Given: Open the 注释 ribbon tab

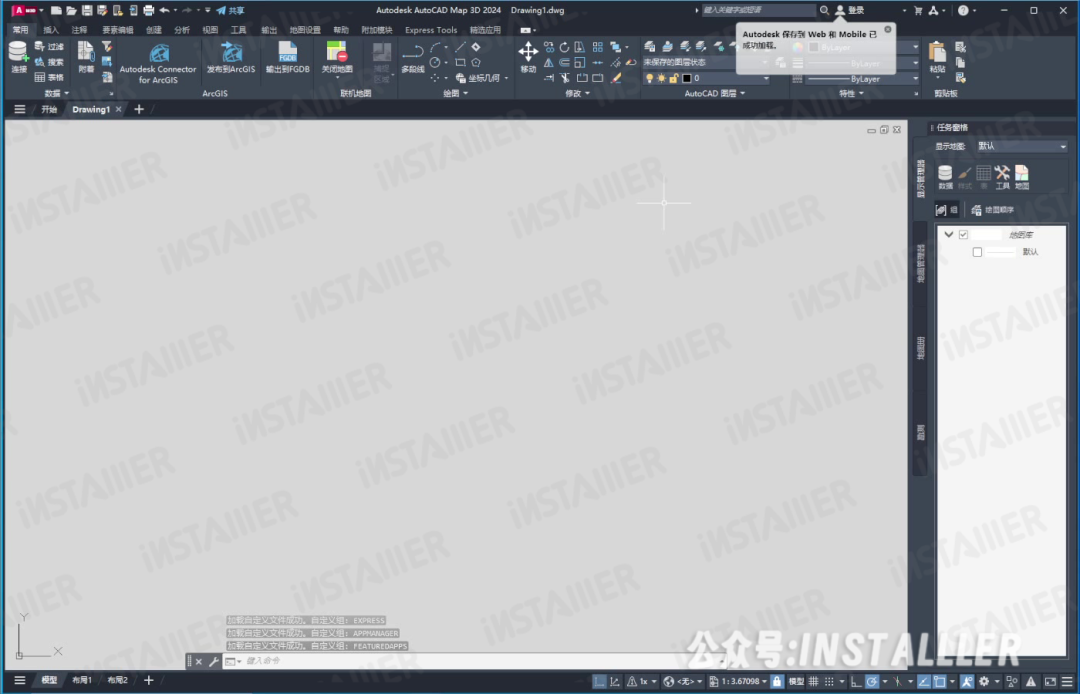Looking at the screenshot, I should tap(79, 30).
